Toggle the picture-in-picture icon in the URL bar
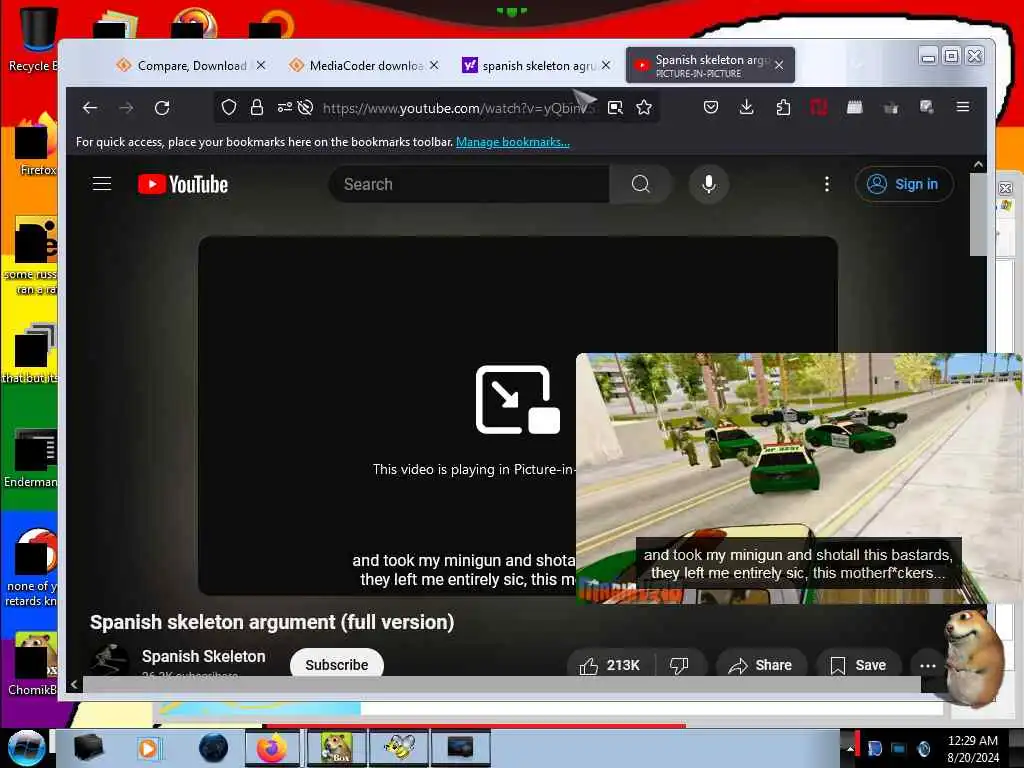The height and width of the screenshot is (768, 1024). [x=615, y=108]
